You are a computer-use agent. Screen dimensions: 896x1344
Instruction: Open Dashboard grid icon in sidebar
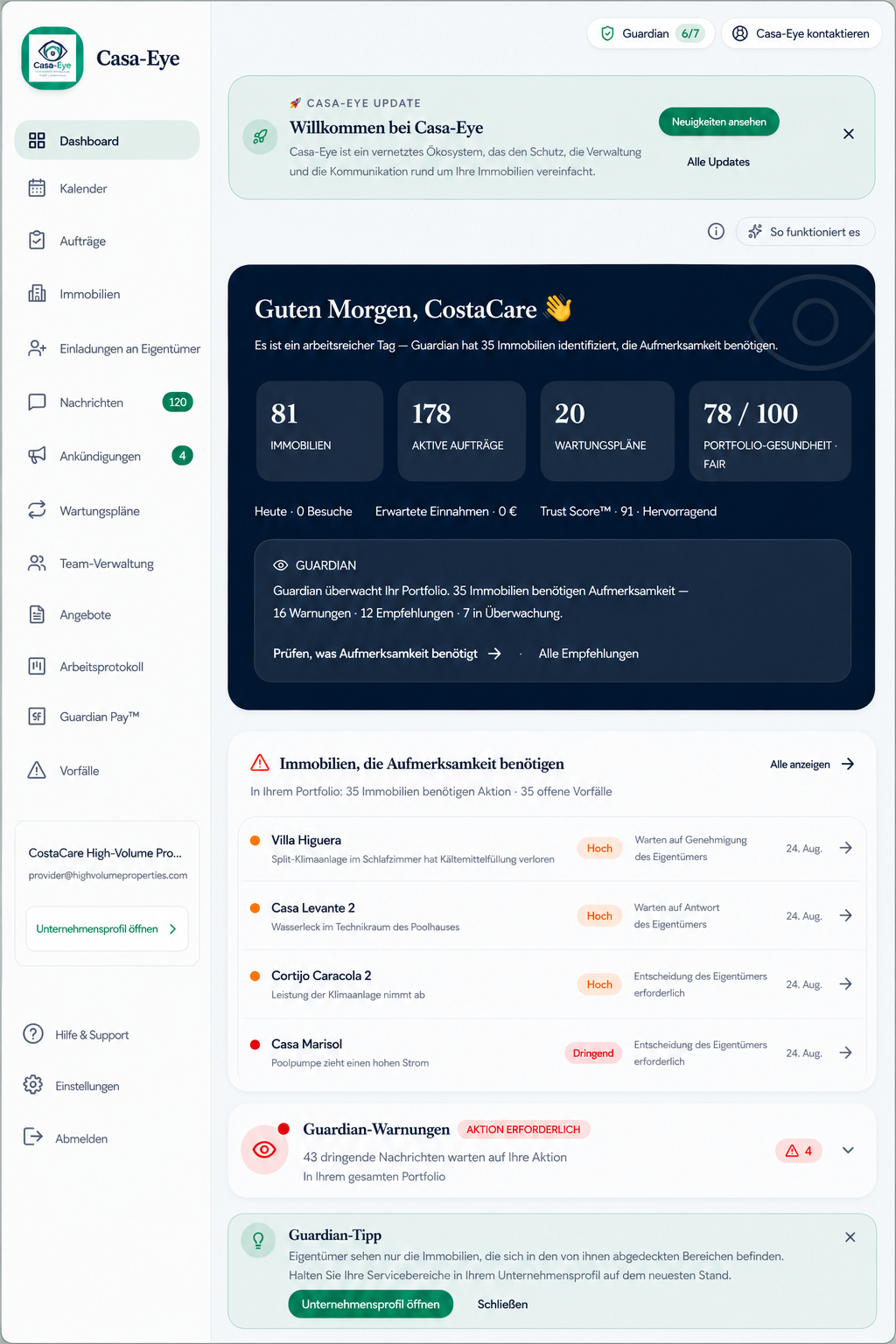pyautogui.click(x=37, y=141)
